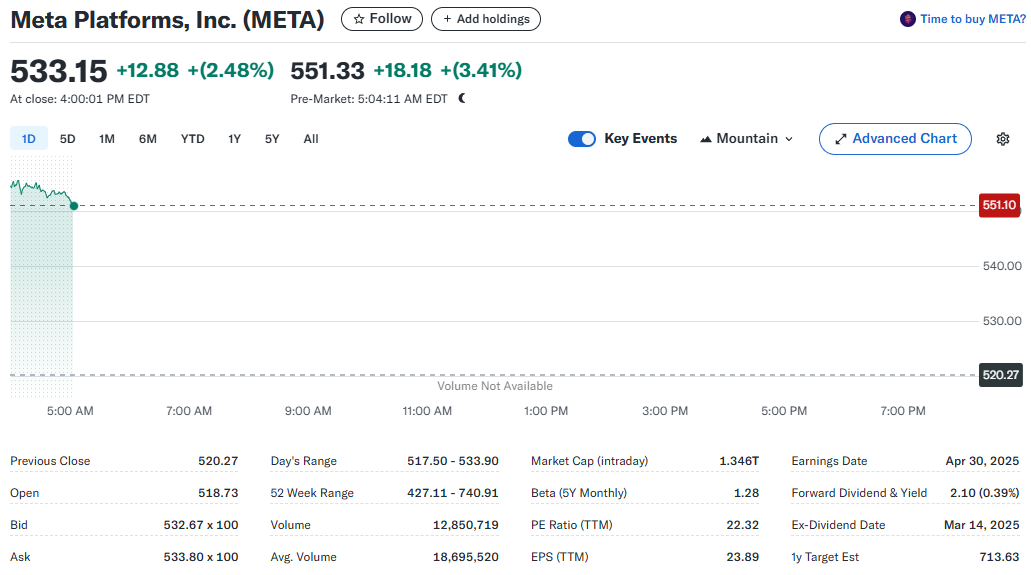Click the closing price 533.15

[x=59, y=71]
